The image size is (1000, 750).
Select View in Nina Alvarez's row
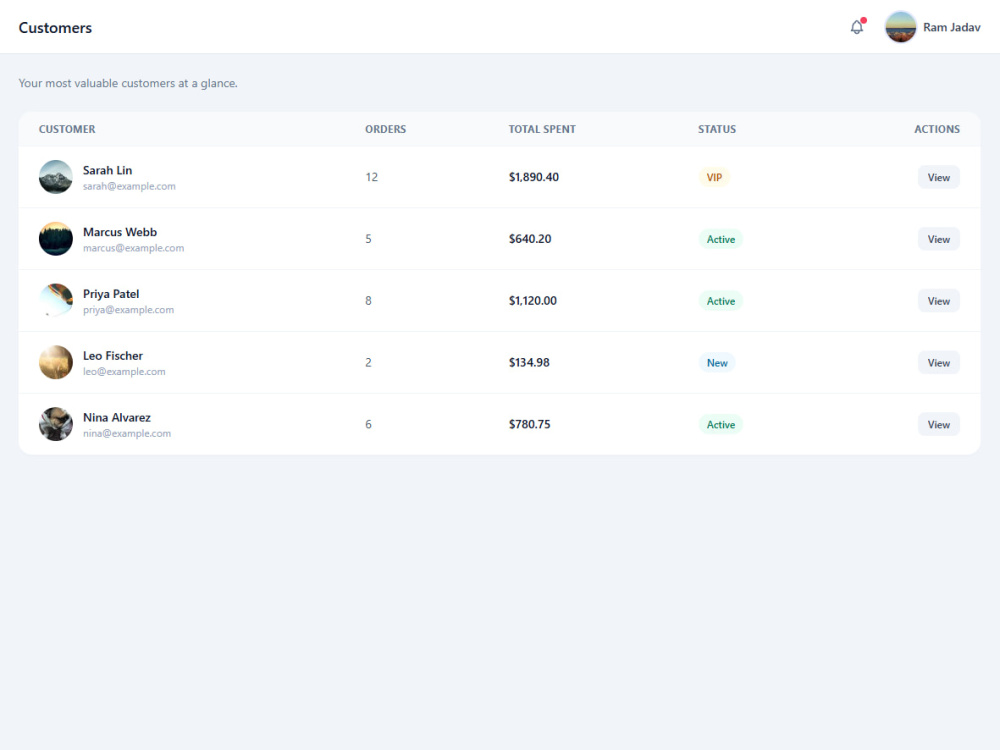tap(938, 425)
